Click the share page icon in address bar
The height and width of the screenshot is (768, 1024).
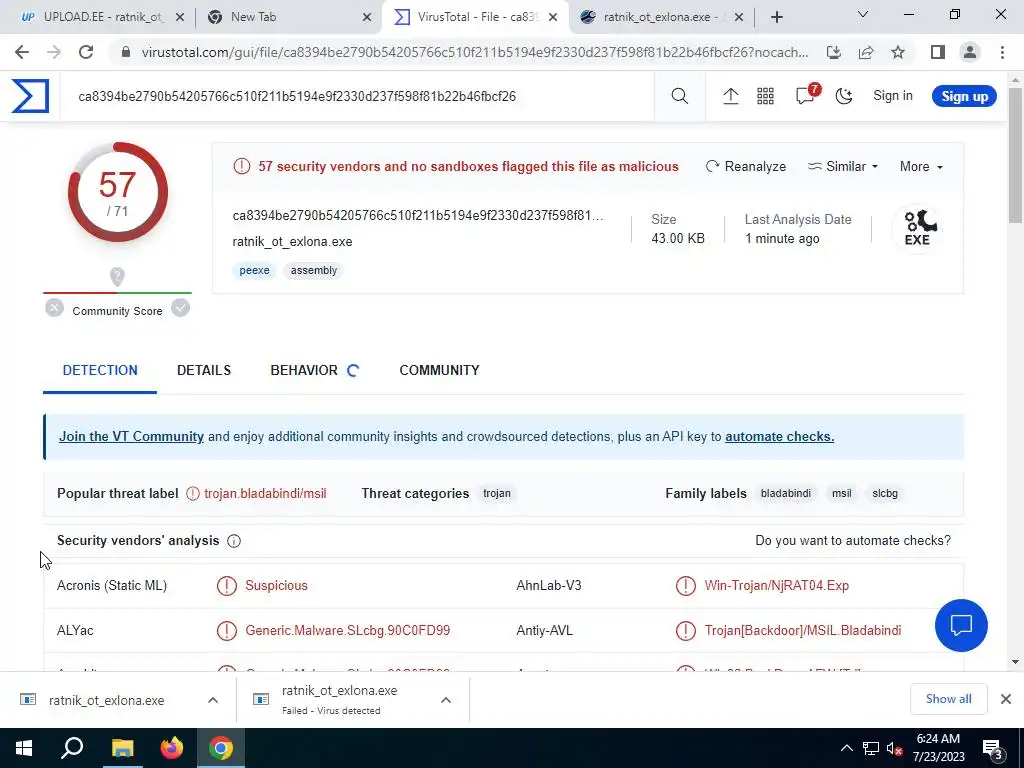[866, 52]
